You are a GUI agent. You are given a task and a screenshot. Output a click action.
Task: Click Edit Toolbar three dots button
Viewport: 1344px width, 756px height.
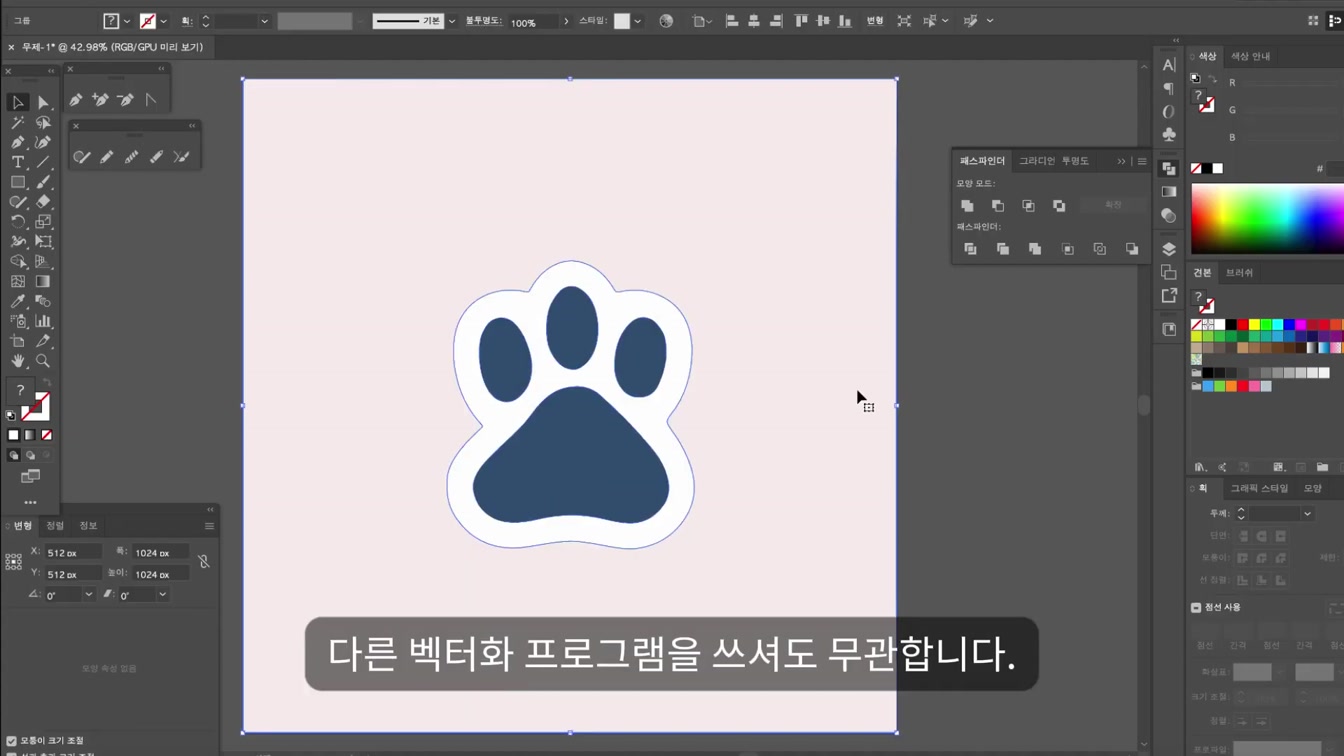[30, 503]
